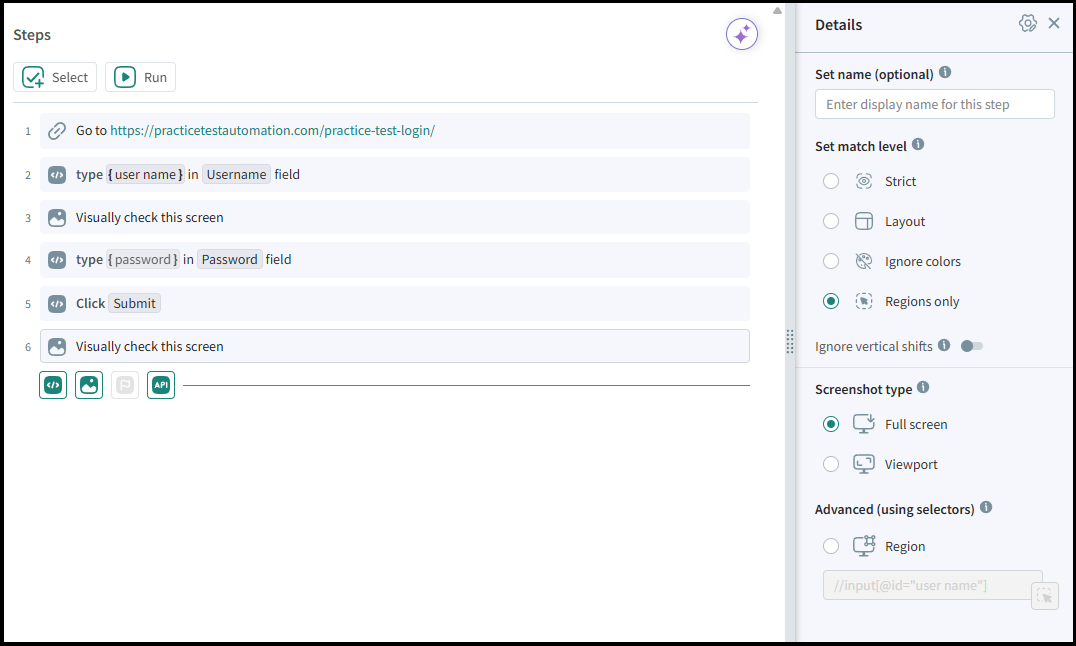The width and height of the screenshot is (1076, 646).
Task: Click the region element picker icon
Action: [x=1044, y=596]
